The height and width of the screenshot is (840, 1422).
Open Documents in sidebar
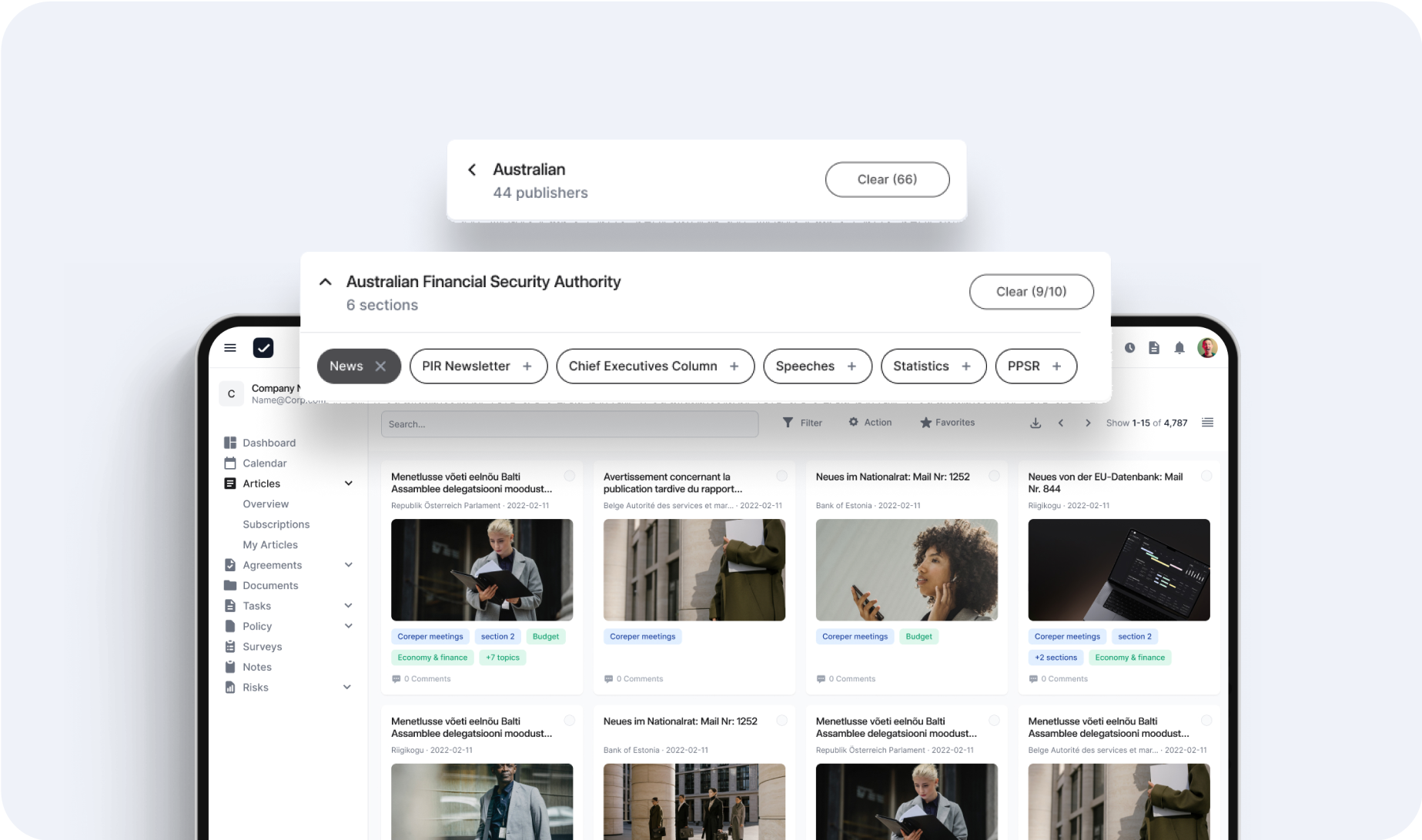pos(260,586)
